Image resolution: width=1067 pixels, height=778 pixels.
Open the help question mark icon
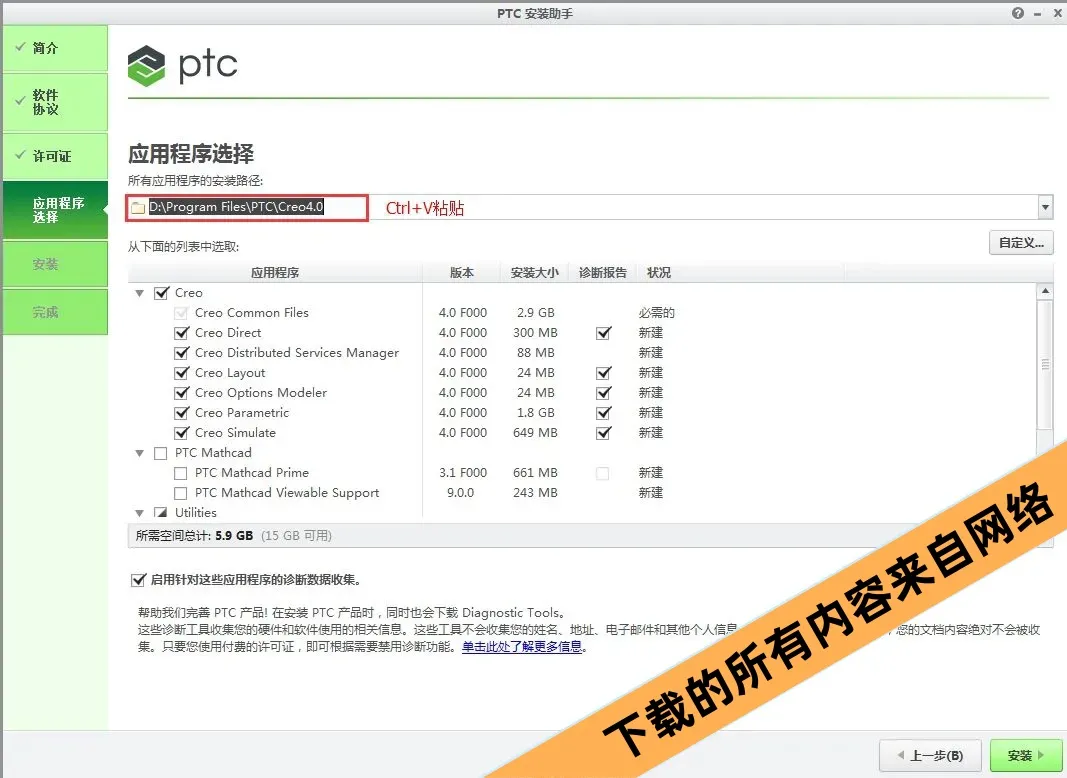click(1017, 13)
